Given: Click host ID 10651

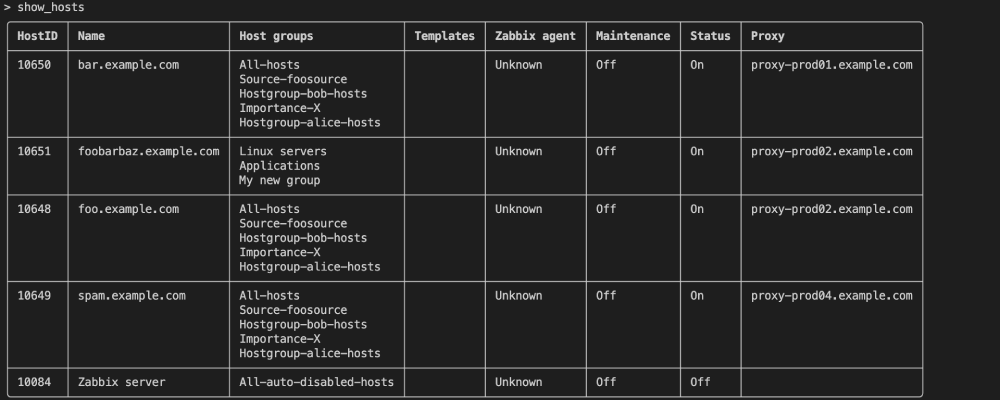Looking at the screenshot, I should (x=34, y=152).
